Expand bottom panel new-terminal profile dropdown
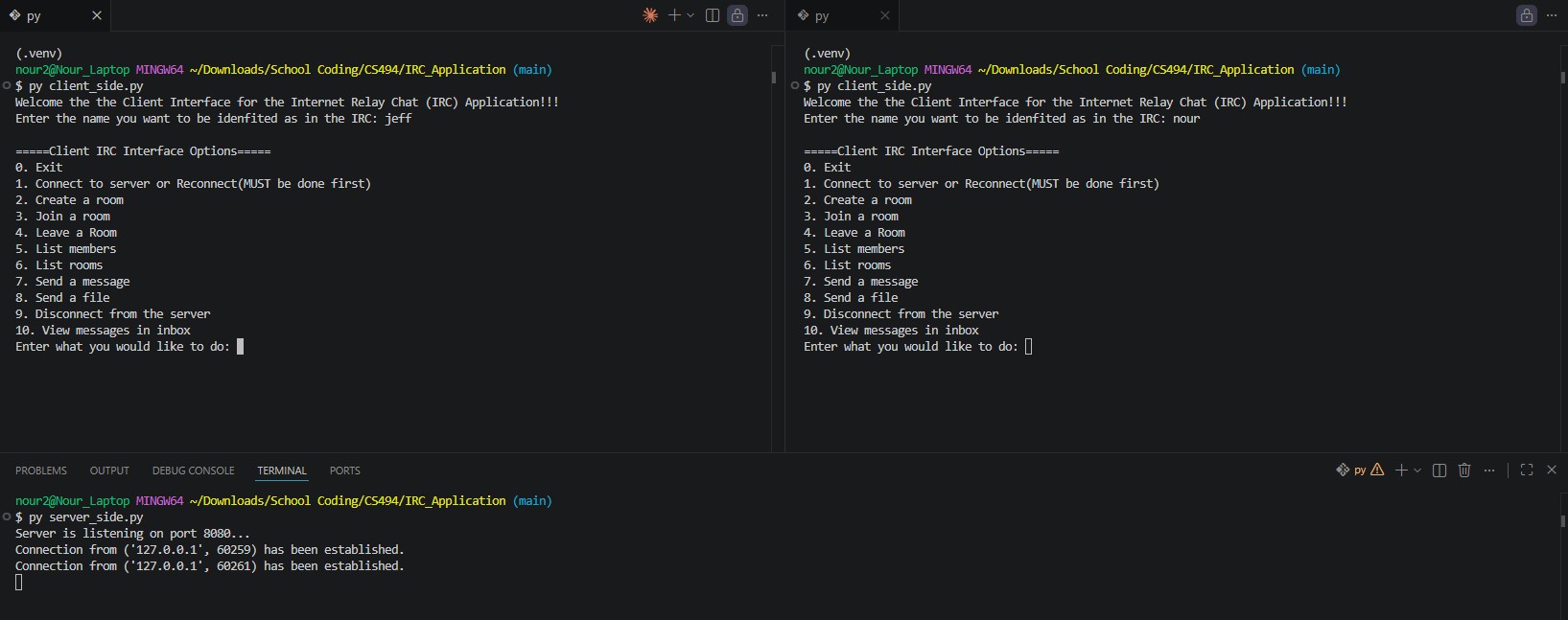This screenshot has width=1568, height=620. 1417,471
